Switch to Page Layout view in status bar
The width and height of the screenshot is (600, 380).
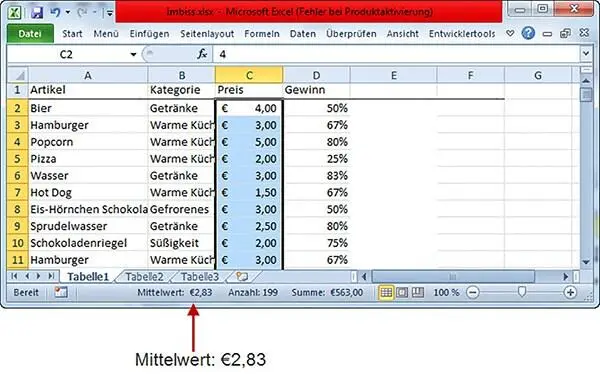[402, 293]
